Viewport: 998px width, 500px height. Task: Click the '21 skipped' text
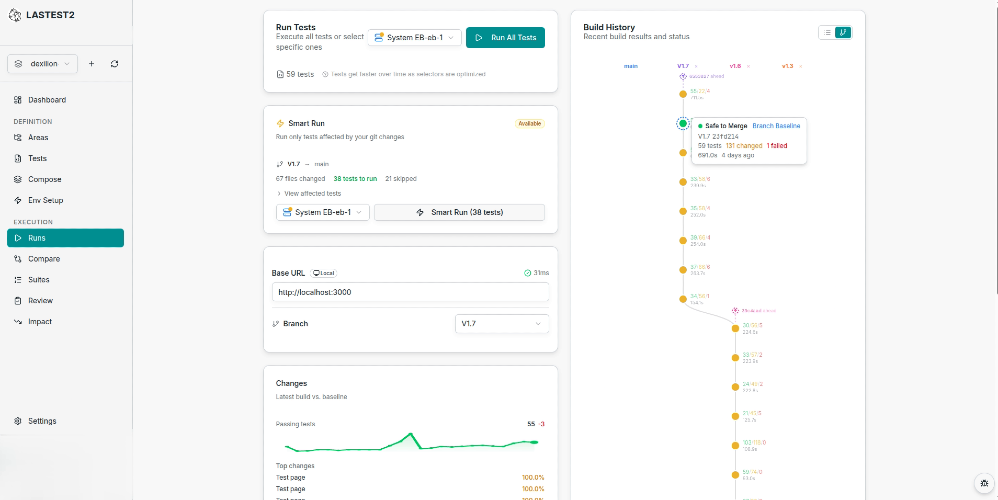pyautogui.click(x=401, y=179)
